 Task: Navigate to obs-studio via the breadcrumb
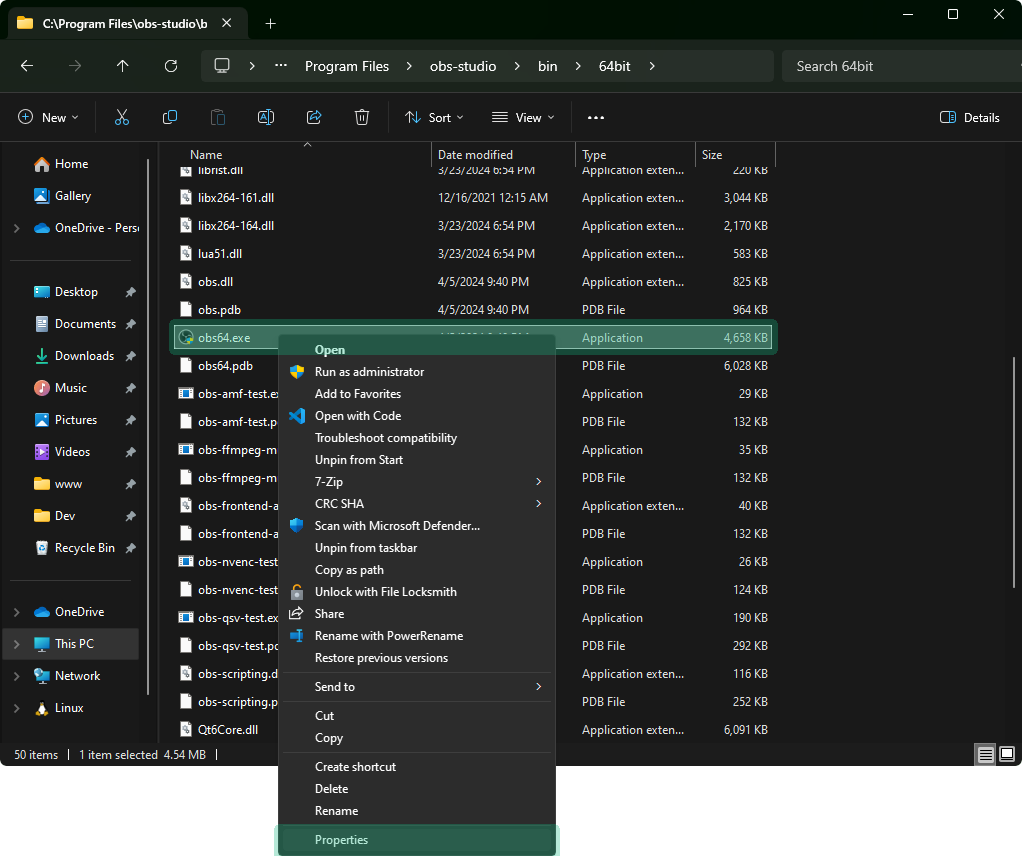pyautogui.click(x=462, y=66)
